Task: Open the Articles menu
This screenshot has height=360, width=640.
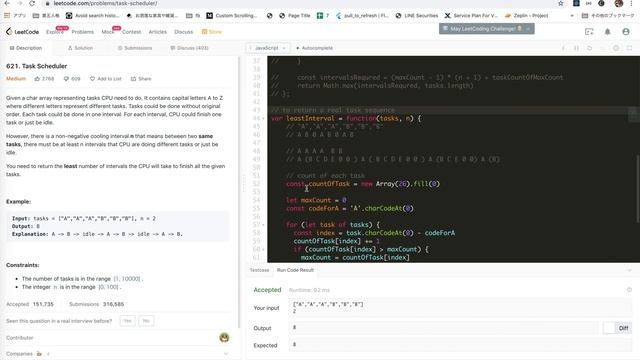Action: 158,32
